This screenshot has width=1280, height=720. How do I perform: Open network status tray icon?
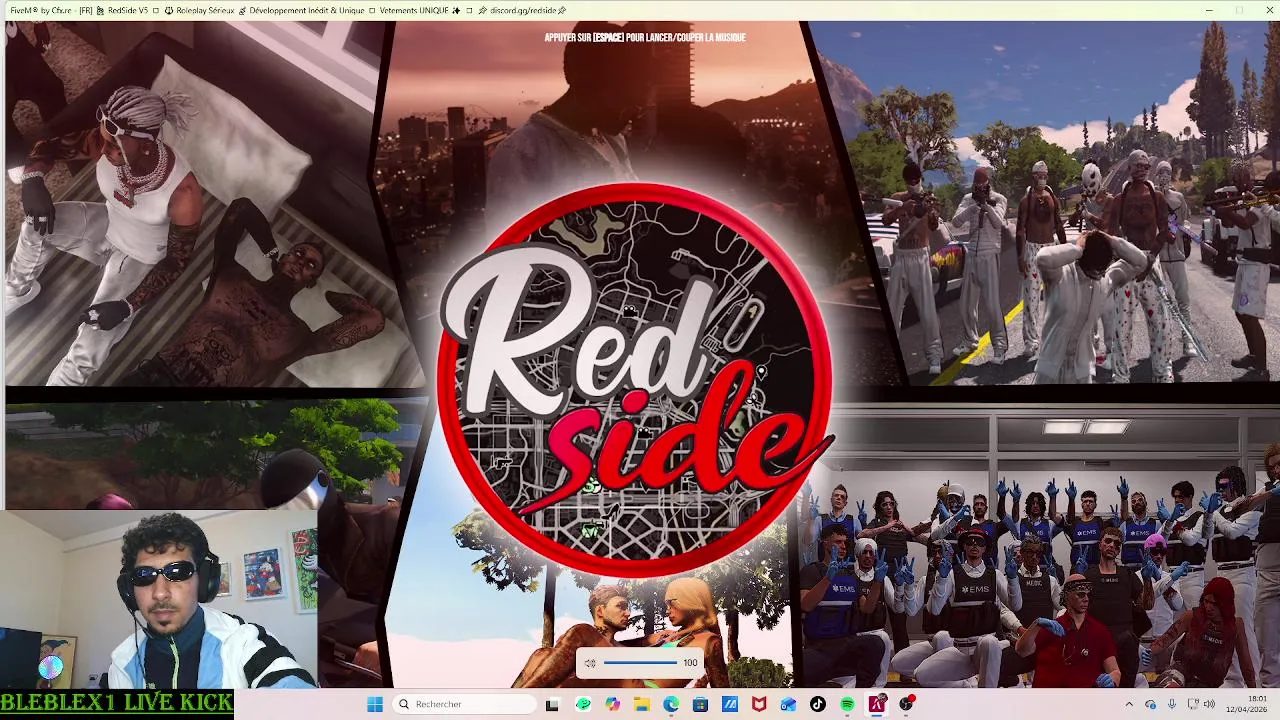(x=1192, y=704)
